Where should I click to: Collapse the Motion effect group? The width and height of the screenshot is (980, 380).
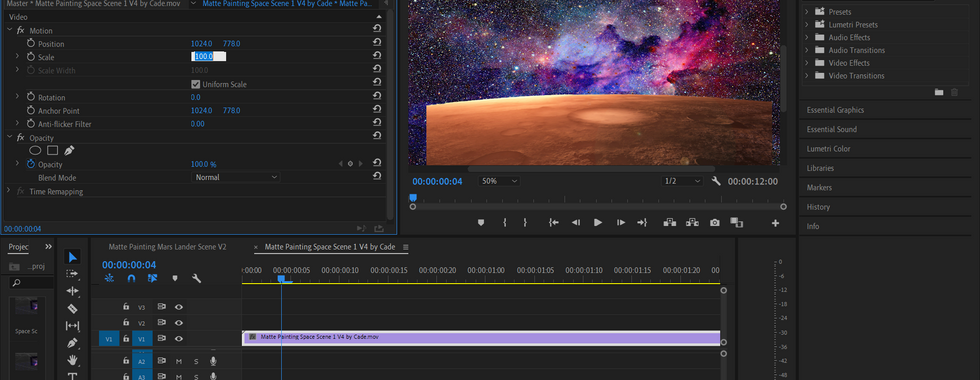click(x=9, y=30)
